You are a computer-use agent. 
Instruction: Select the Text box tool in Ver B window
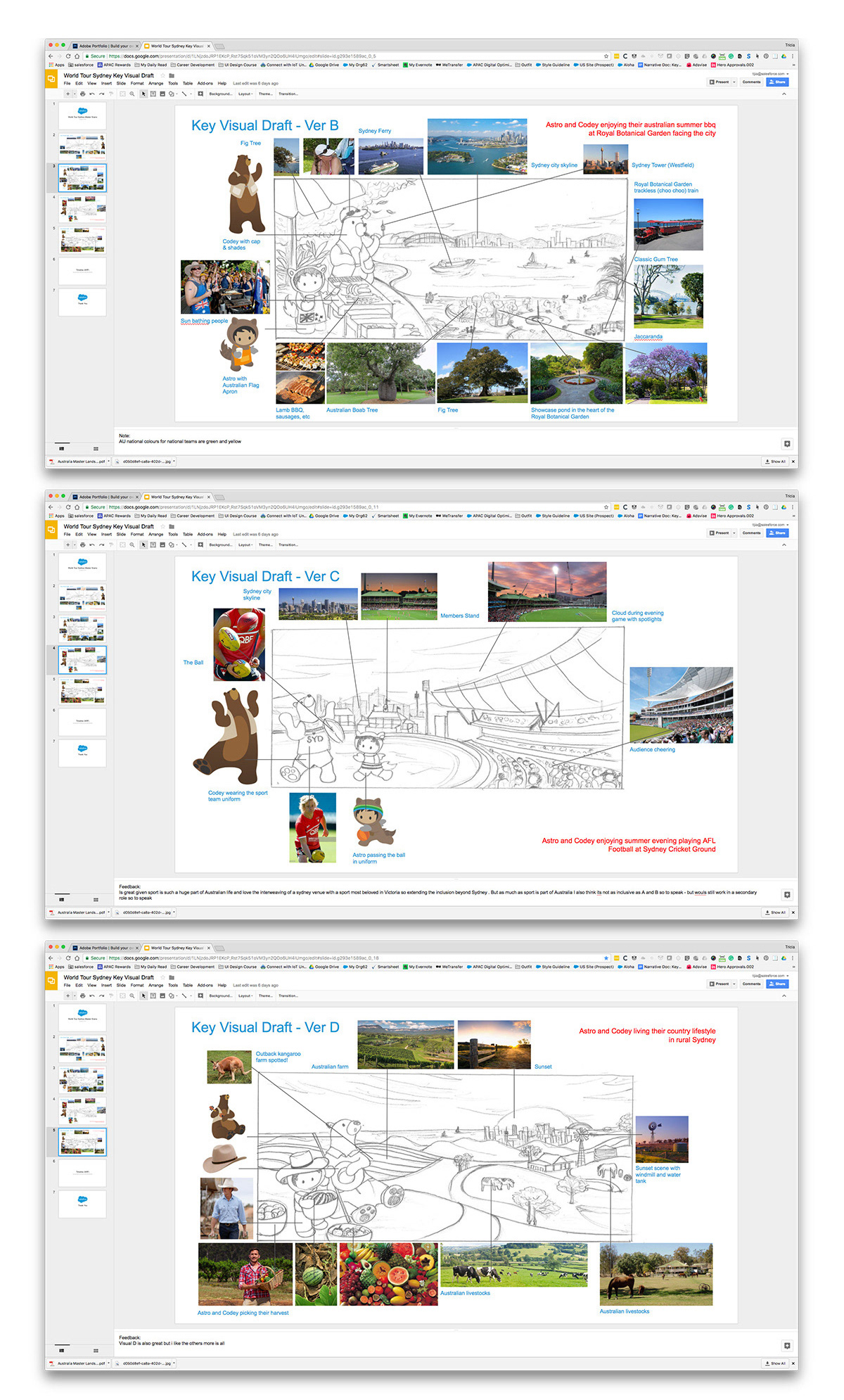pyautogui.click(x=153, y=94)
